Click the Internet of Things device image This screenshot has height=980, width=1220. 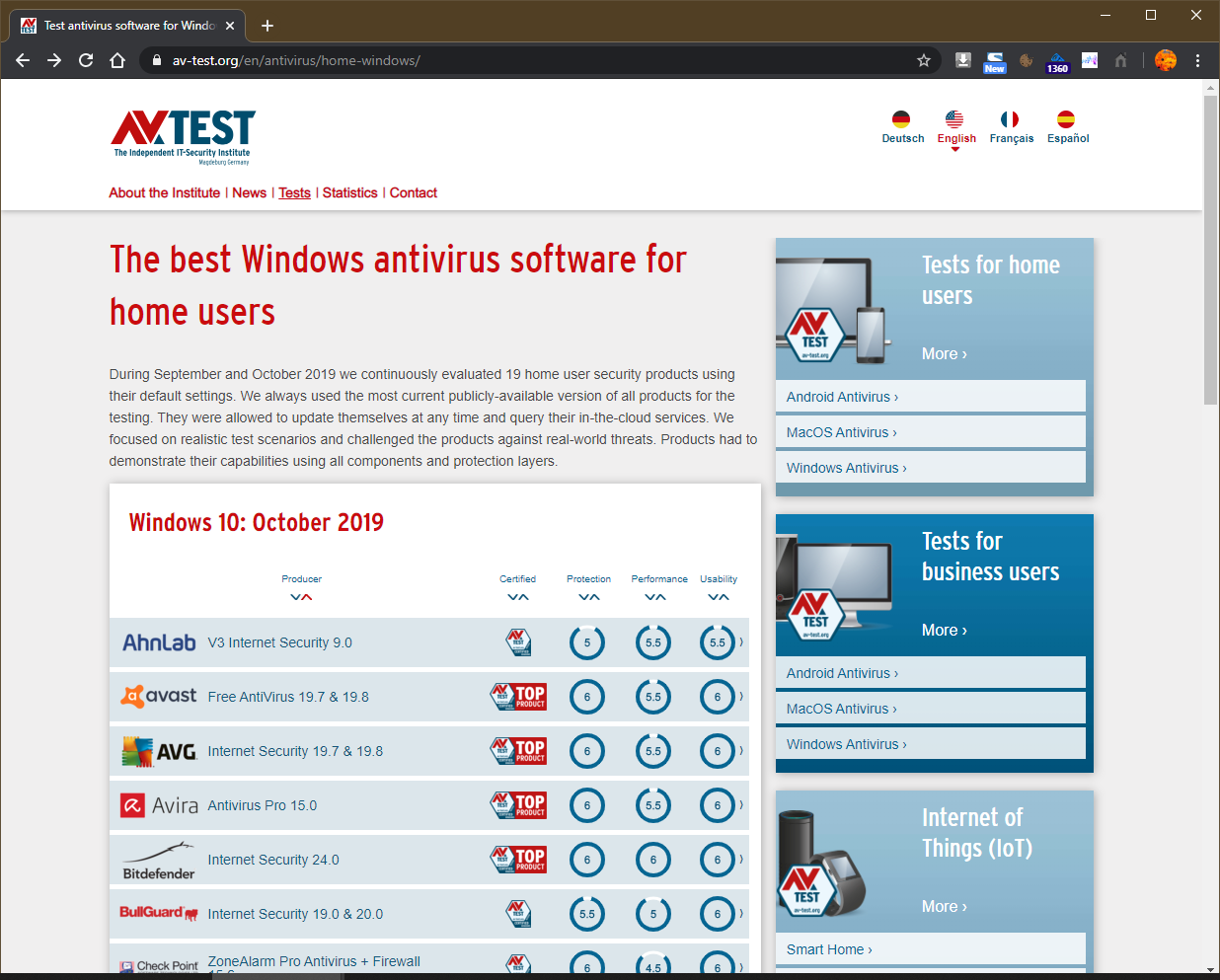tap(822, 863)
